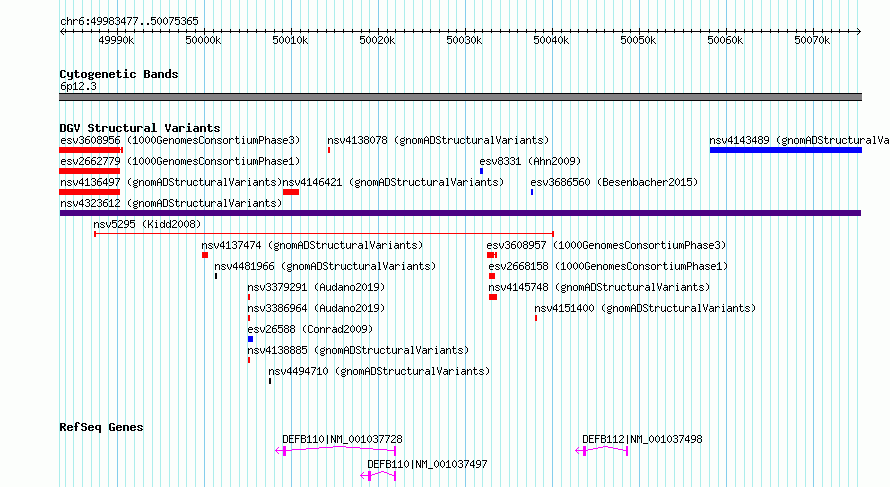890x487 pixels.
Task: Click the 50040k ruler tick label
Action: (551, 40)
